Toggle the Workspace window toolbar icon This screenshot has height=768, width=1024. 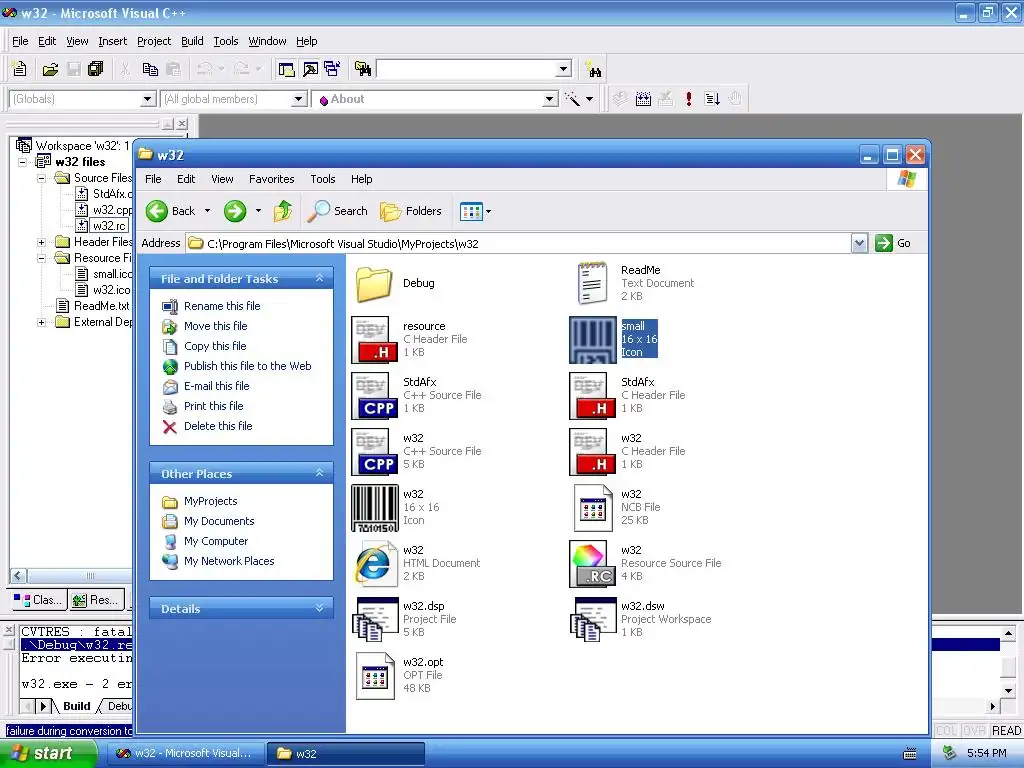pos(286,69)
